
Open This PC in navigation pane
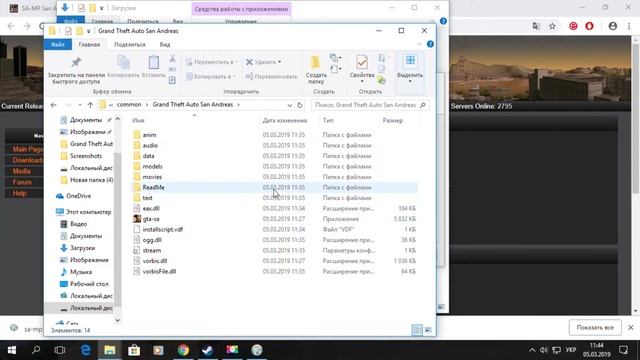88,212
